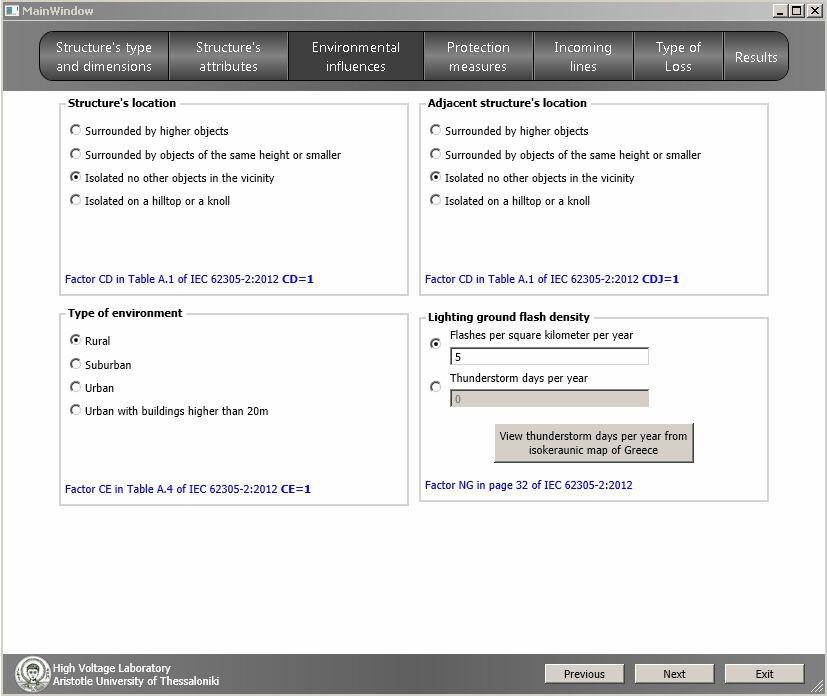Image resolution: width=827 pixels, height=696 pixels.
Task: Select the Rural environment option
Action: pyautogui.click(x=90, y=341)
